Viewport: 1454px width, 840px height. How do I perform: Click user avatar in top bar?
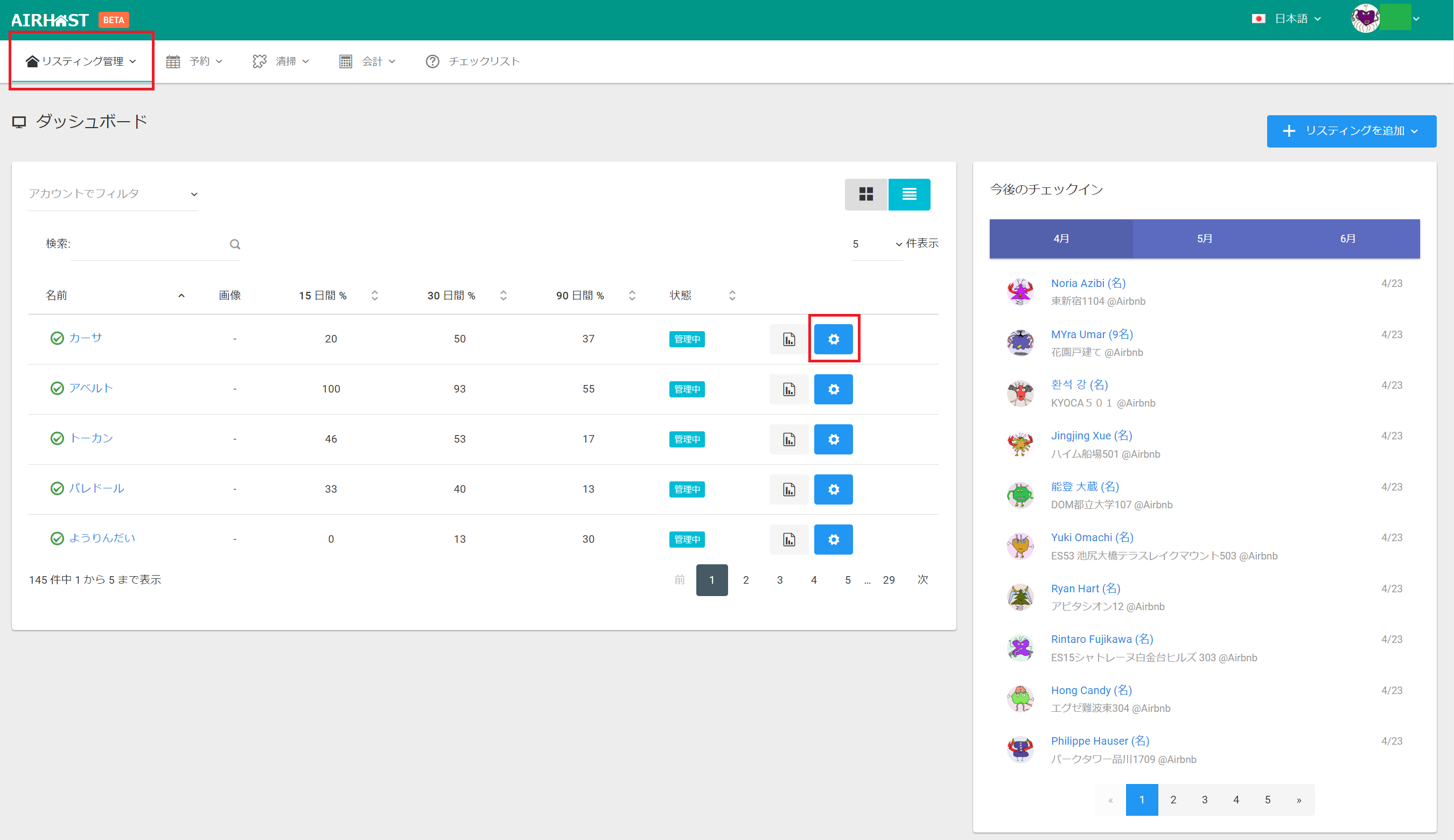(x=1365, y=18)
